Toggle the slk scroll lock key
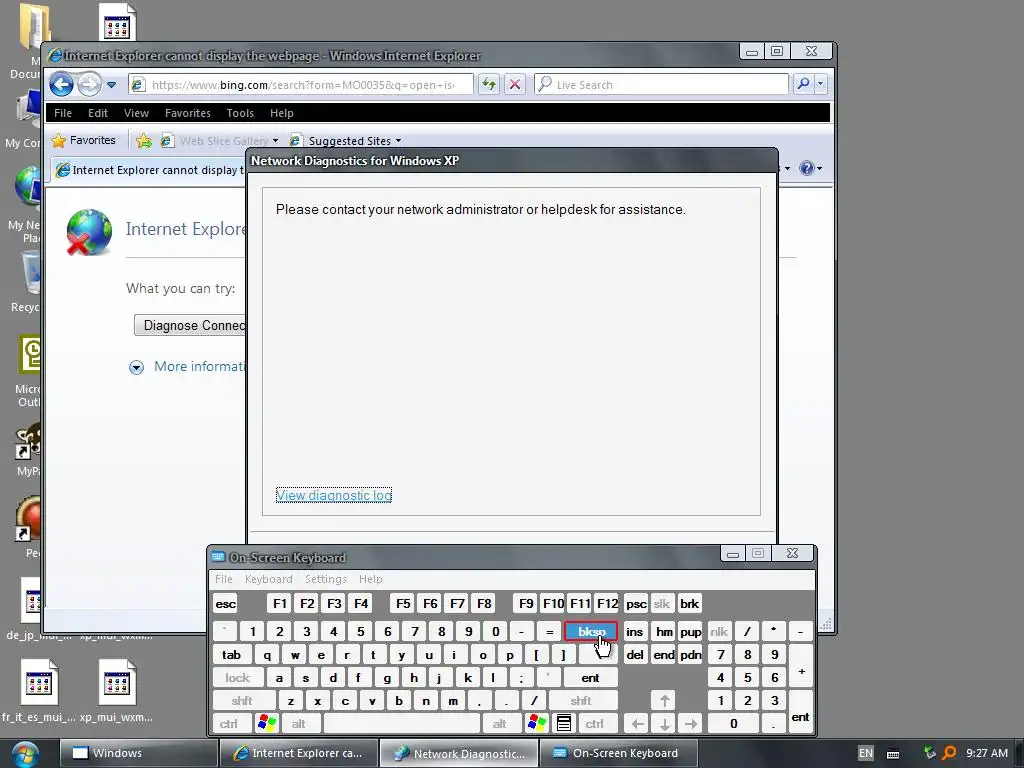The height and width of the screenshot is (768, 1024). click(x=662, y=603)
